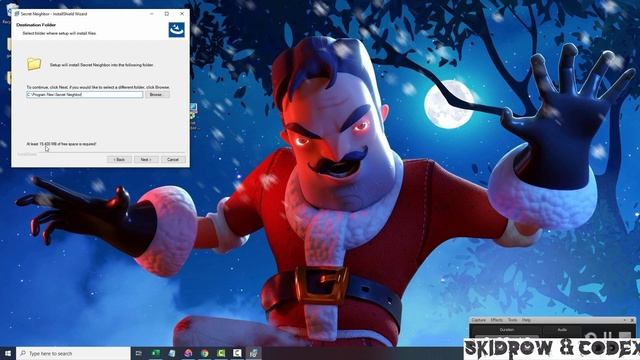Cancel the Secret Neighbor installation
Image resolution: width=640 pixels, height=360 pixels.
pyautogui.click(x=173, y=159)
